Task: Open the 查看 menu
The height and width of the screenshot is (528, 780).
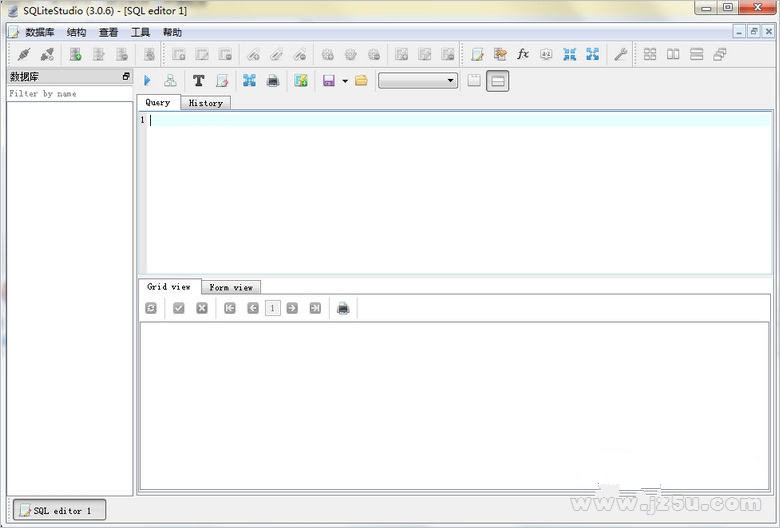Action: [x=108, y=32]
